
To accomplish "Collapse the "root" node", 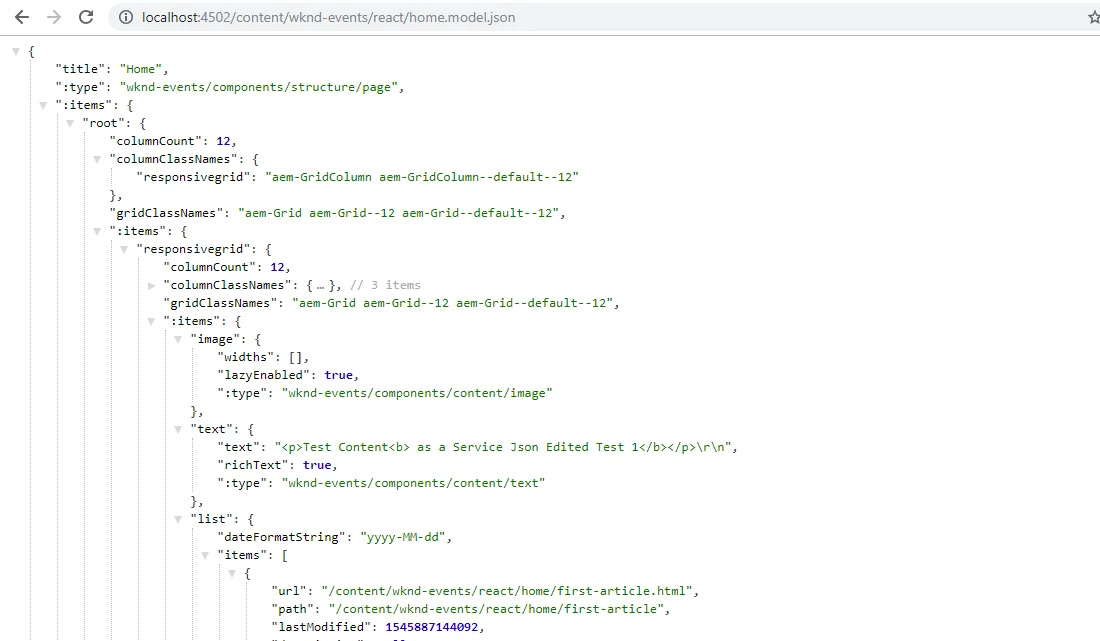I will (69, 123).
